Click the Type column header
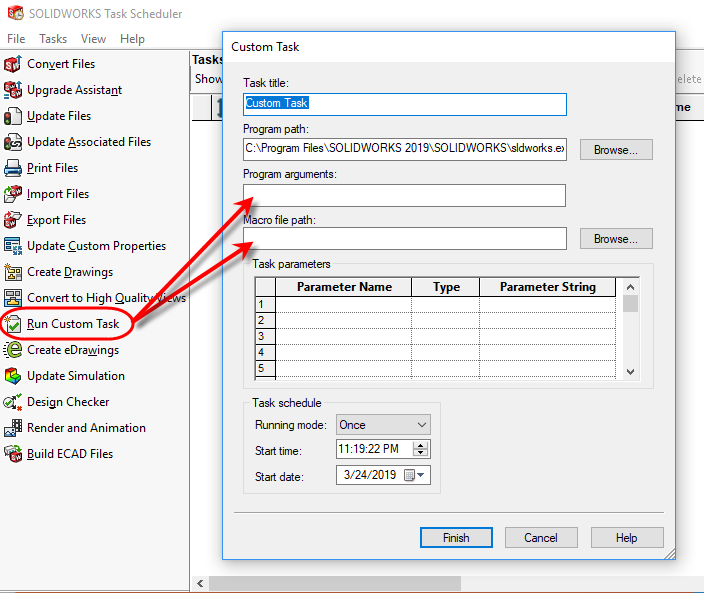Viewport: 704px width, 593px height. [445, 287]
